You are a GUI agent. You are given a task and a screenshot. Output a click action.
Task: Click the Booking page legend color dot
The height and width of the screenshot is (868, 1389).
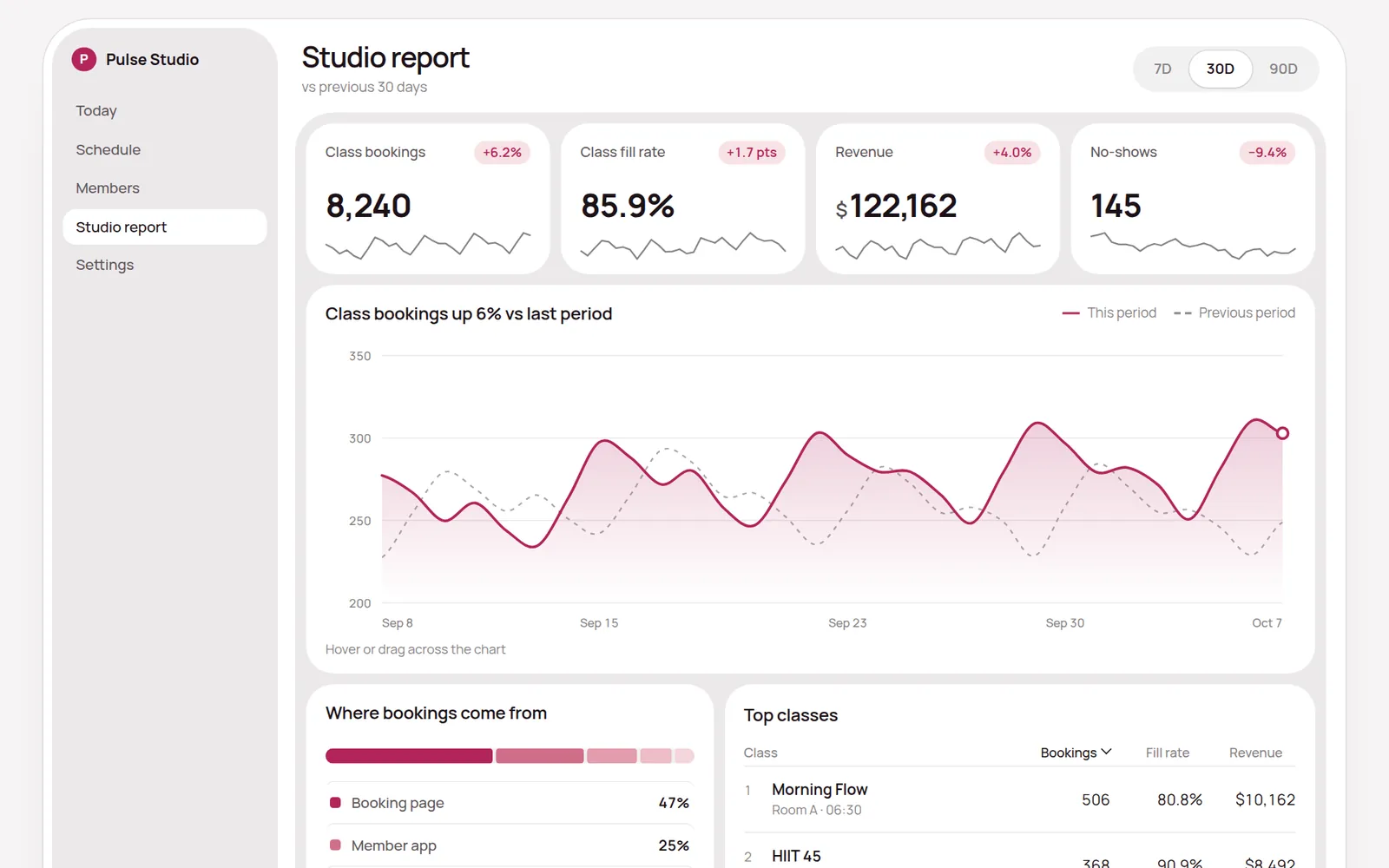click(335, 803)
